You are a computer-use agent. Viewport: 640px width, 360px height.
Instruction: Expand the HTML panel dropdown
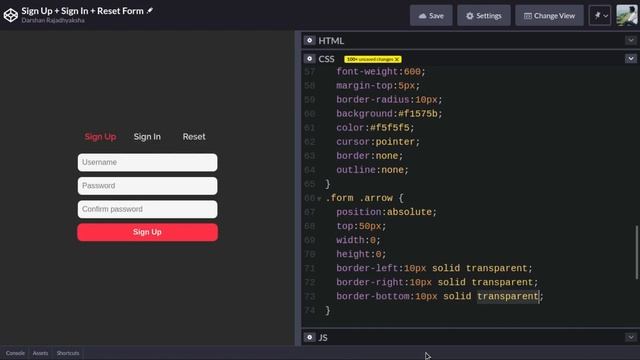coord(631,40)
